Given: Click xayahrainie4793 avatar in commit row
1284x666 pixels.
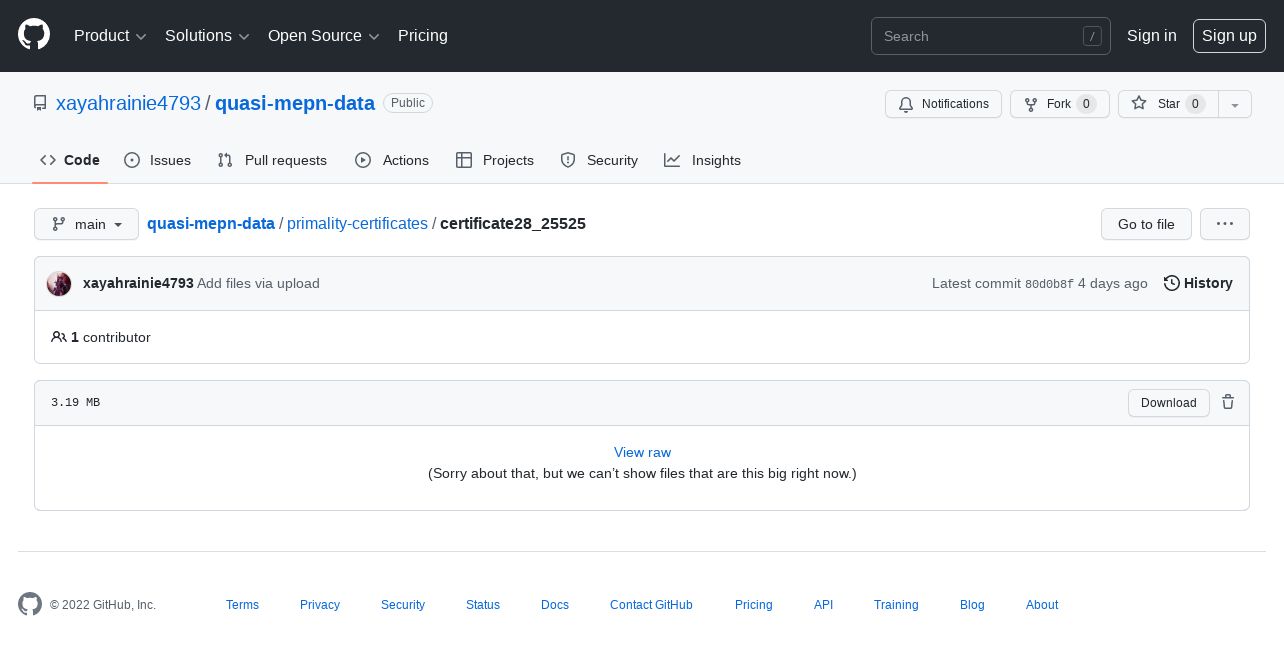Looking at the screenshot, I should (x=59, y=283).
